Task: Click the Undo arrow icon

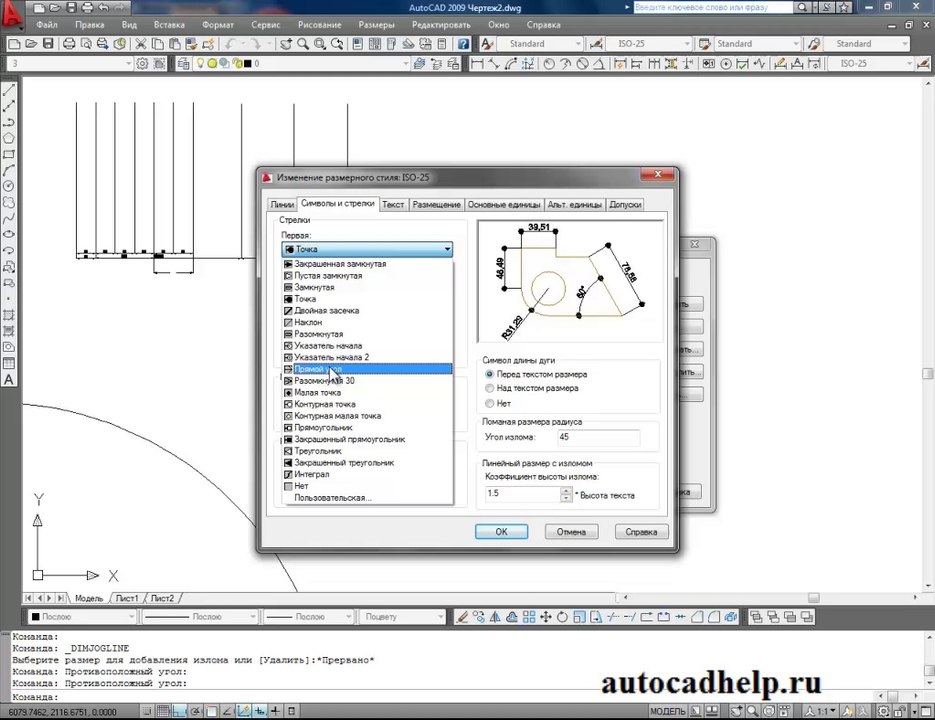Action: click(x=230, y=44)
